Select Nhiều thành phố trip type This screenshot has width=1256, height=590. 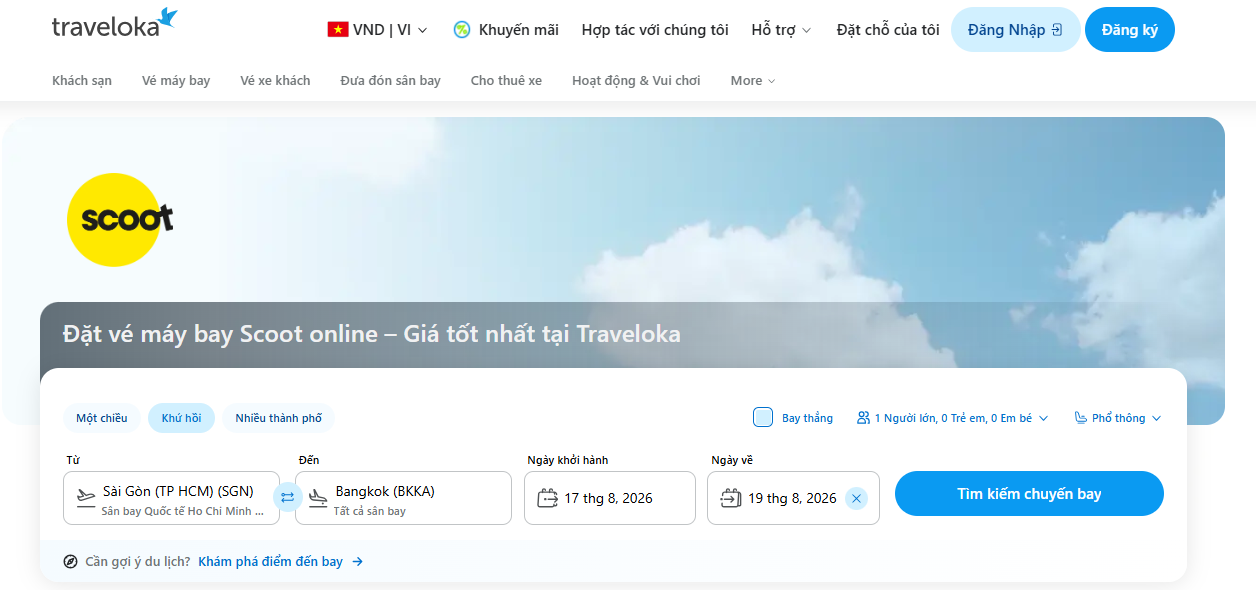[279, 418]
